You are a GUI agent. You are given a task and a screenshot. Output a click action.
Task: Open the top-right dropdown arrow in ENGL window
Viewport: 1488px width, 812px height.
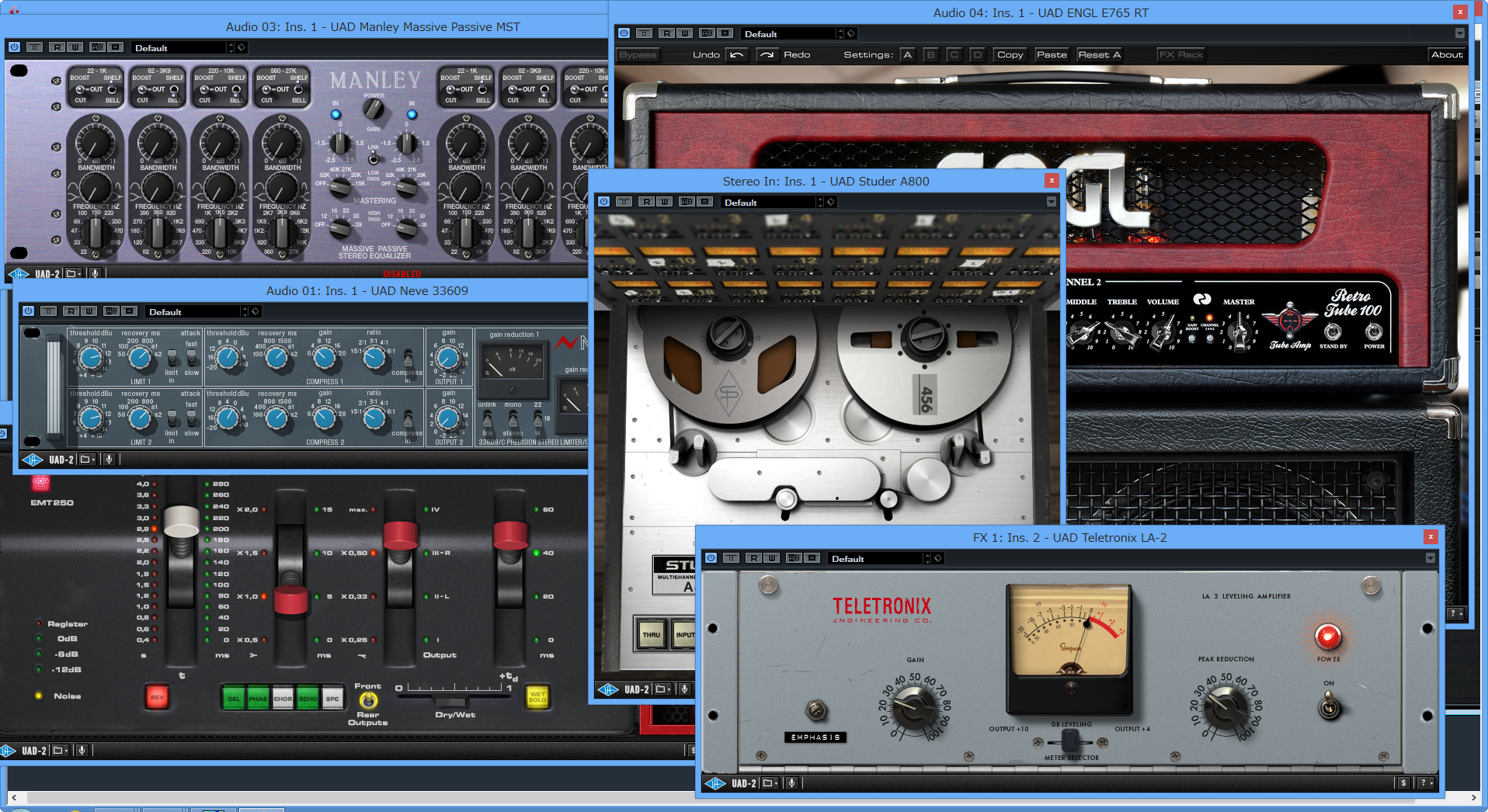(x=1460, y=33)
